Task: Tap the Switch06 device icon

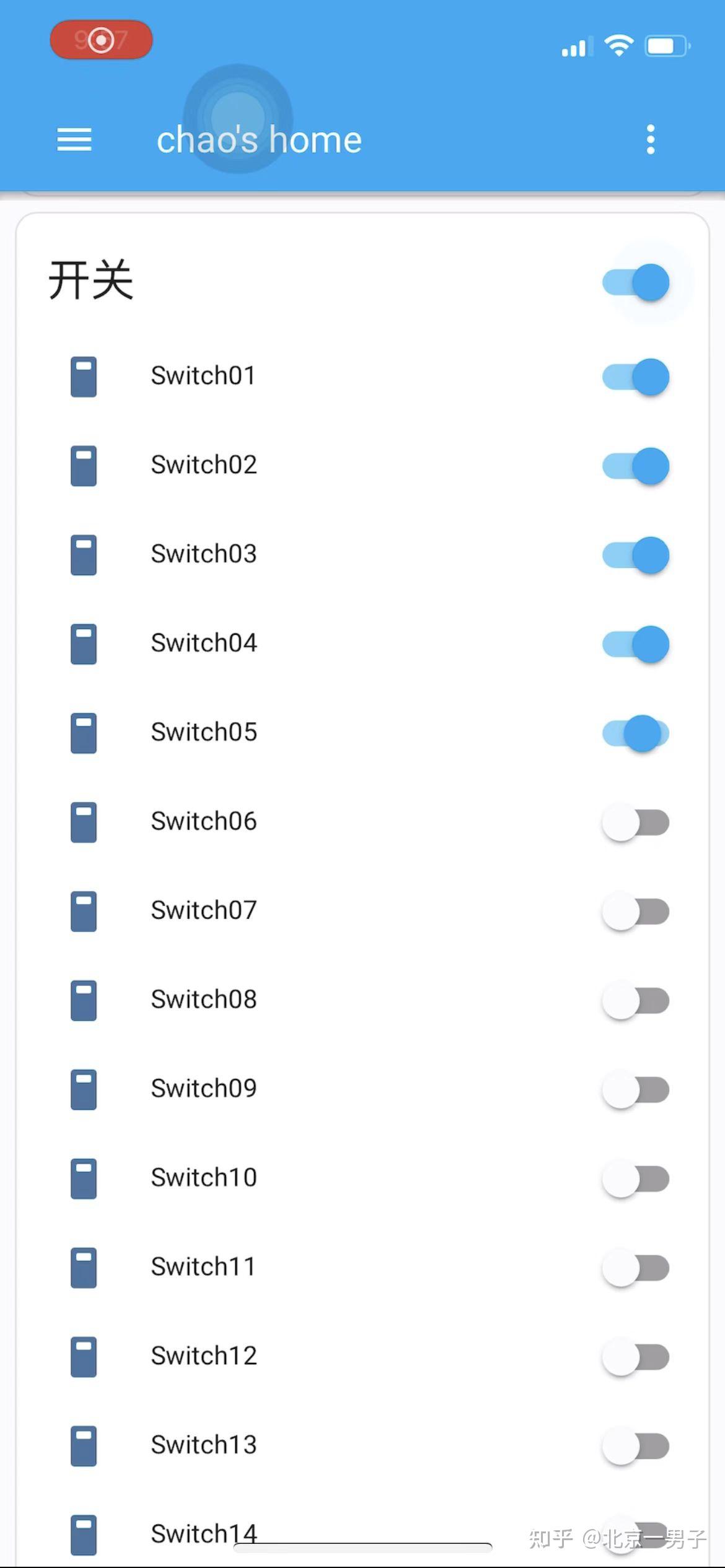Action: (x=84, y=822)
